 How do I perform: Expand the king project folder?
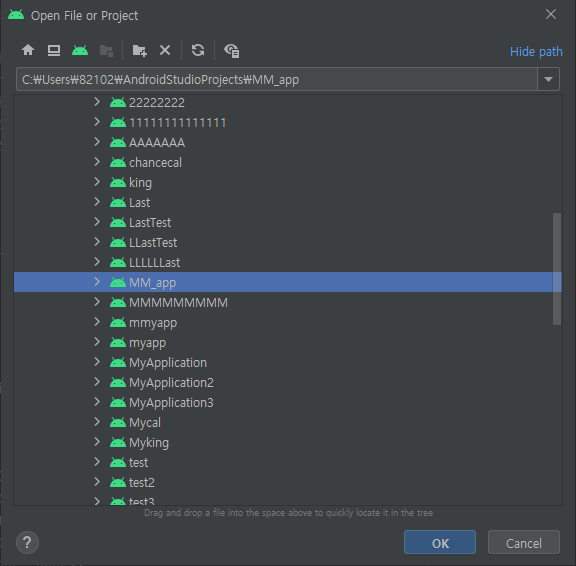point(97,182)
